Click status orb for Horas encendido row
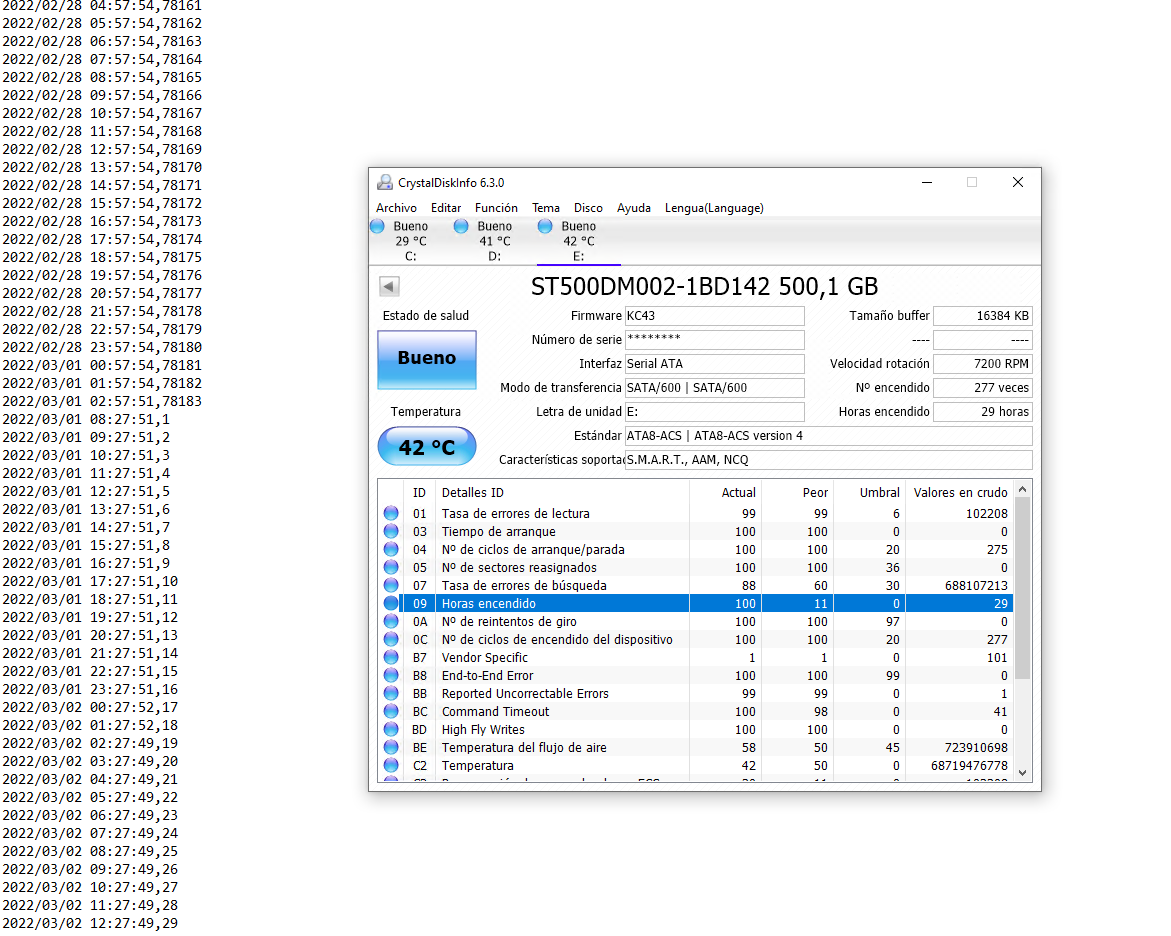Viewport: 1171px width, 936px height. tap(391, 603)
